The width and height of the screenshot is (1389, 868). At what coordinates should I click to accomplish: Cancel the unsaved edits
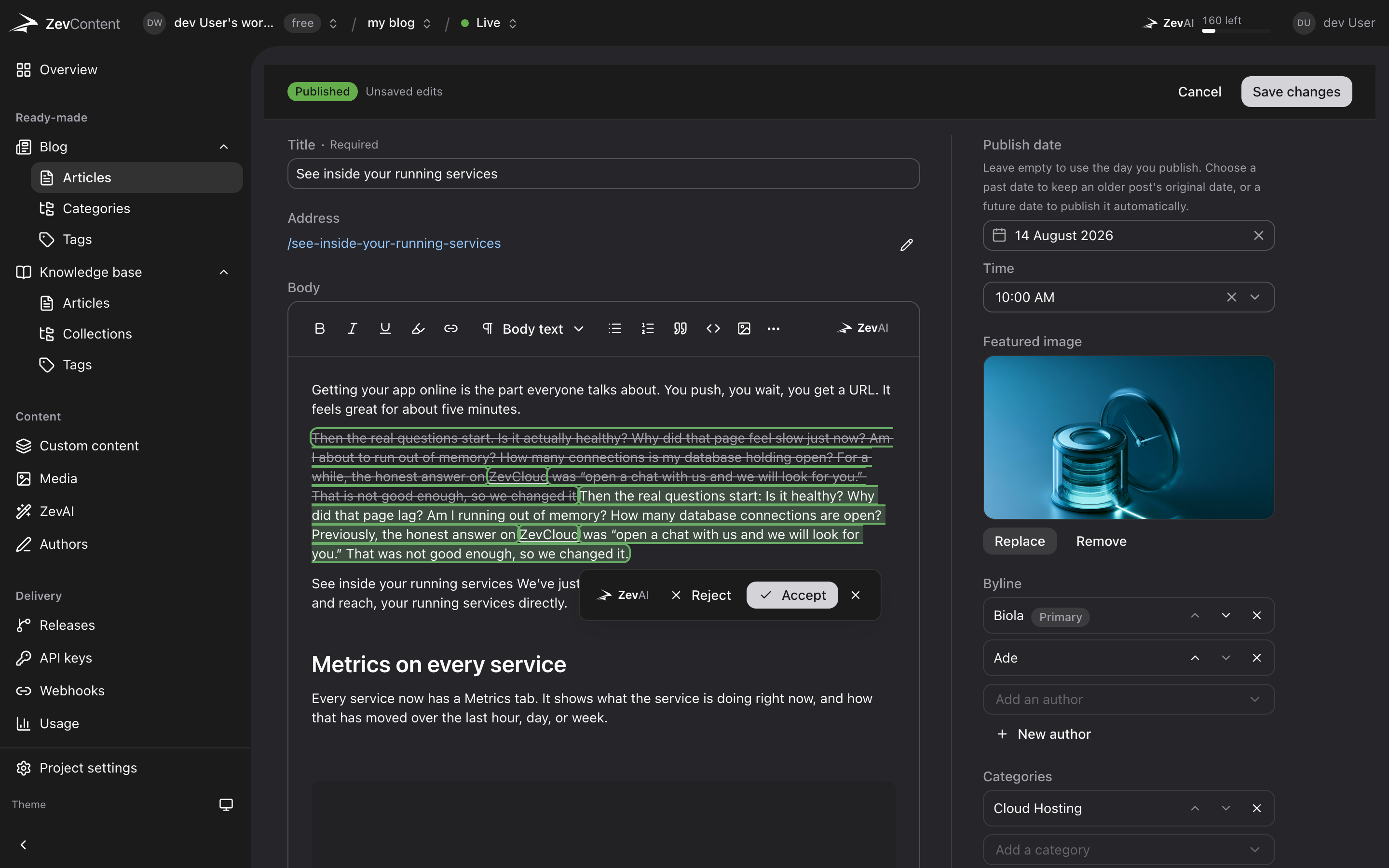[x=1199, y=92]
